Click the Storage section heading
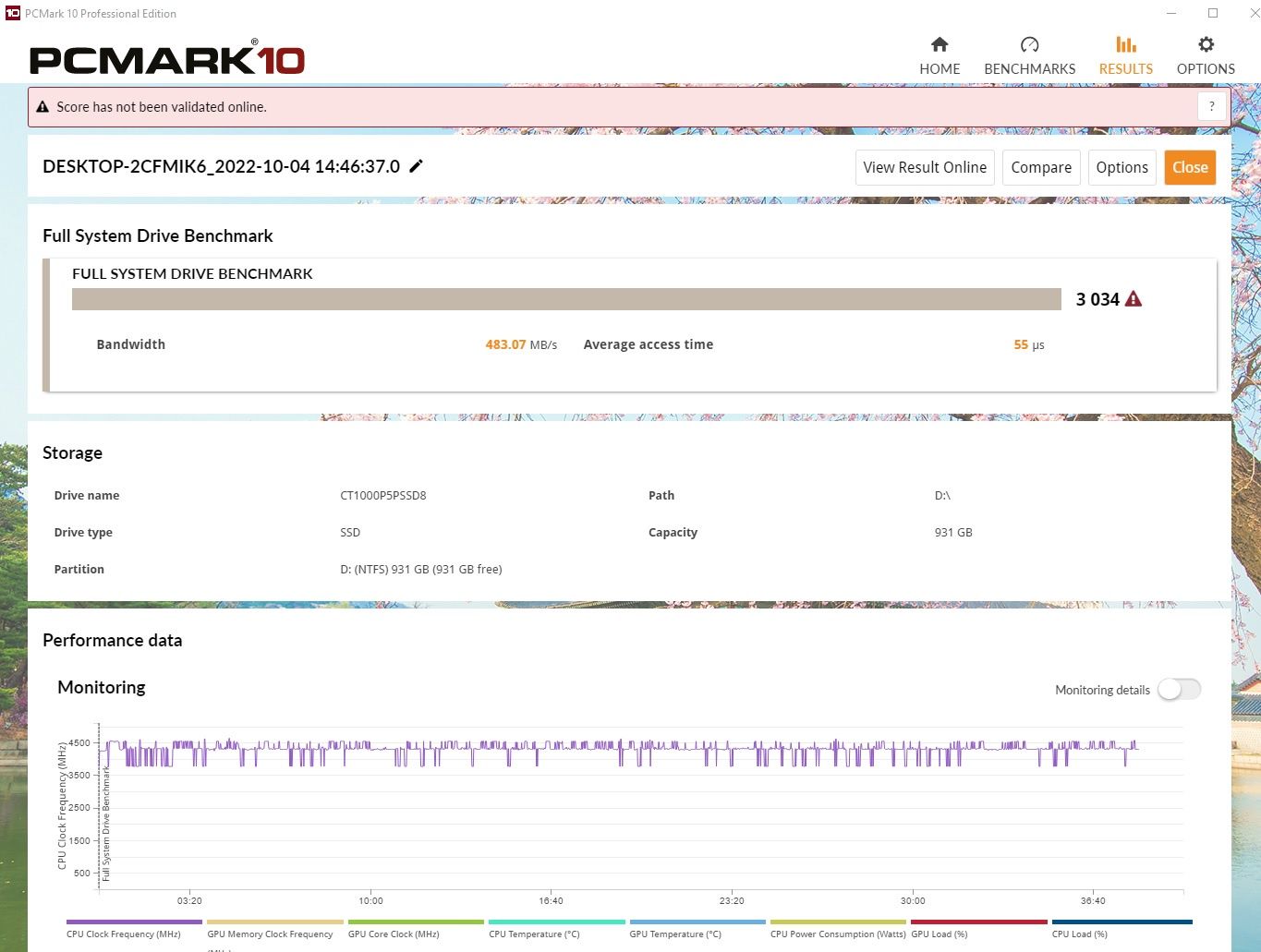 72,452
